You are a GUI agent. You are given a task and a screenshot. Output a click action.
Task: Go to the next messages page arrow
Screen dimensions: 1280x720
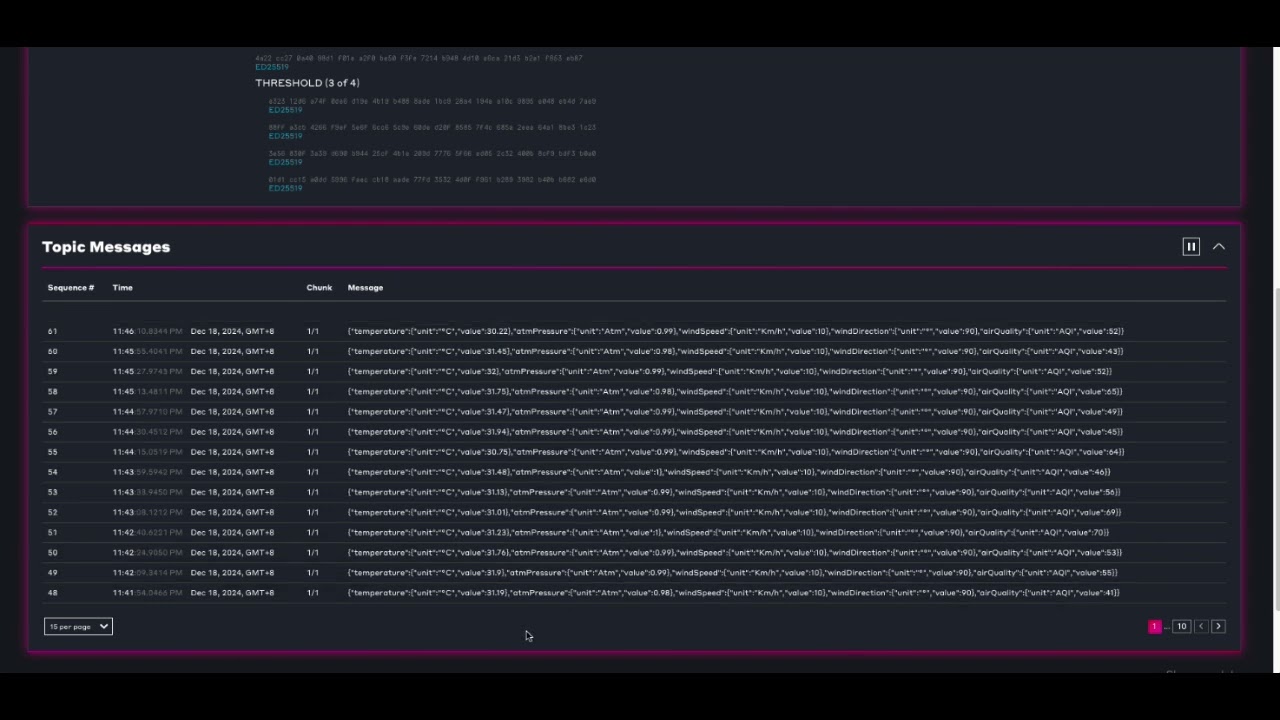[x=1218, y=627]
